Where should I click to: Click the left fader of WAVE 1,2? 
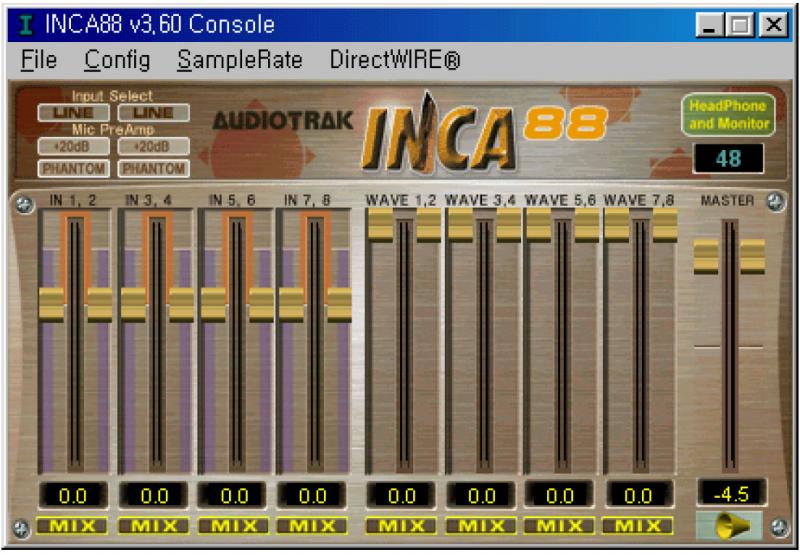[x=380, y=225]
